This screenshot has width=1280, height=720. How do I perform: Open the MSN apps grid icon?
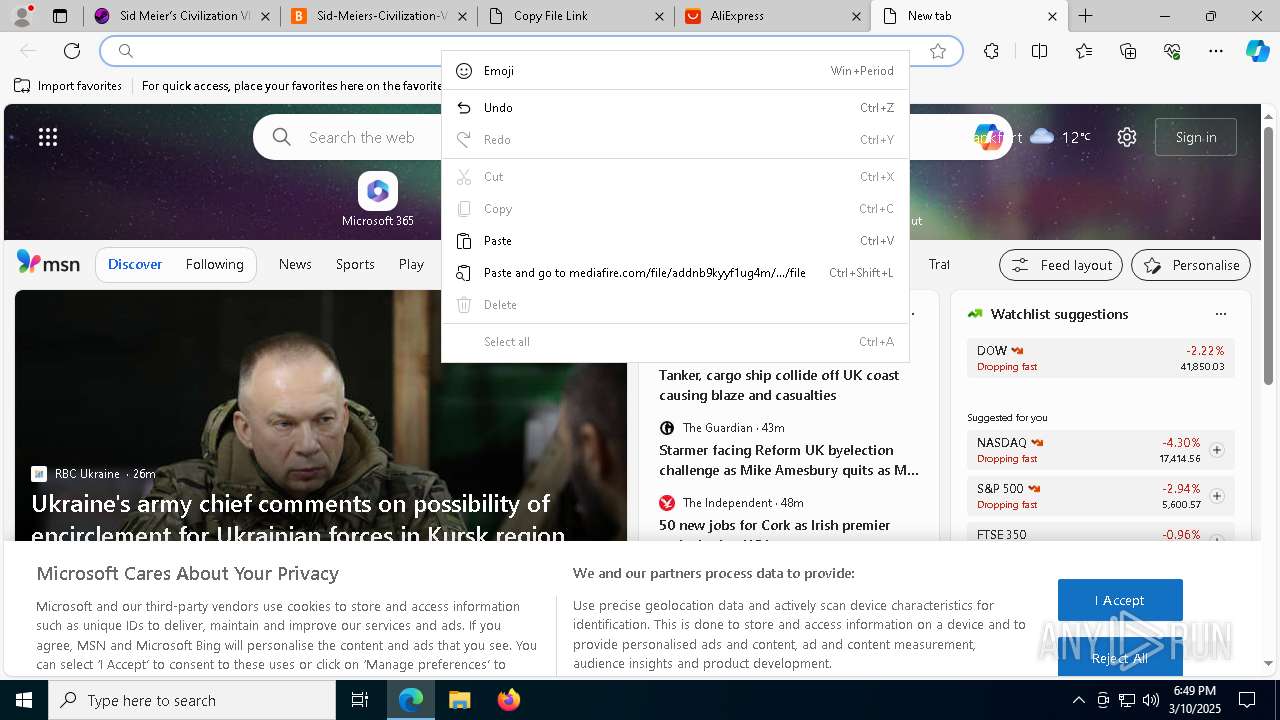pos(48,137)
